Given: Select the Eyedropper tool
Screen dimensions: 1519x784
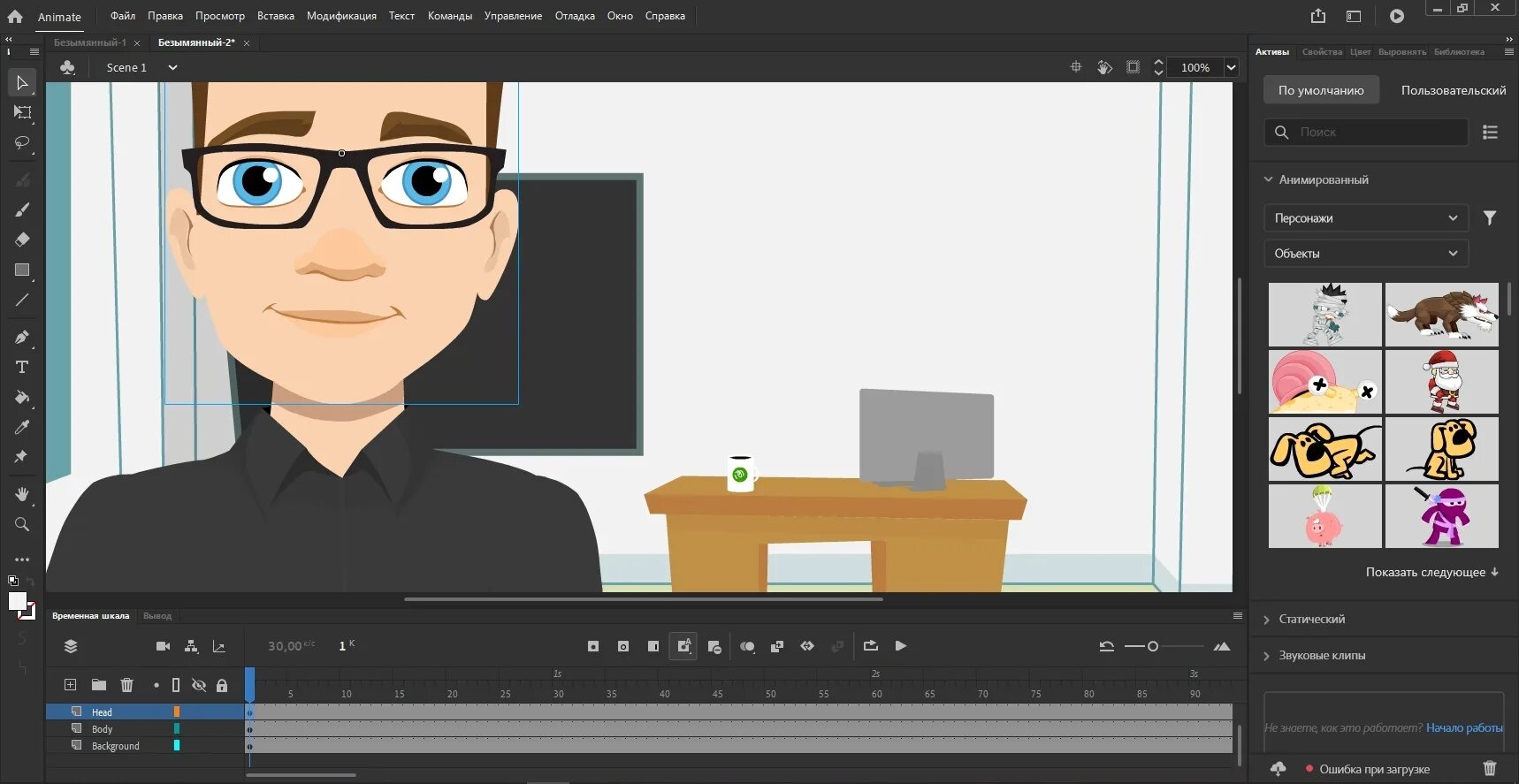Looking at the screenshot, I should click(22, 427).
